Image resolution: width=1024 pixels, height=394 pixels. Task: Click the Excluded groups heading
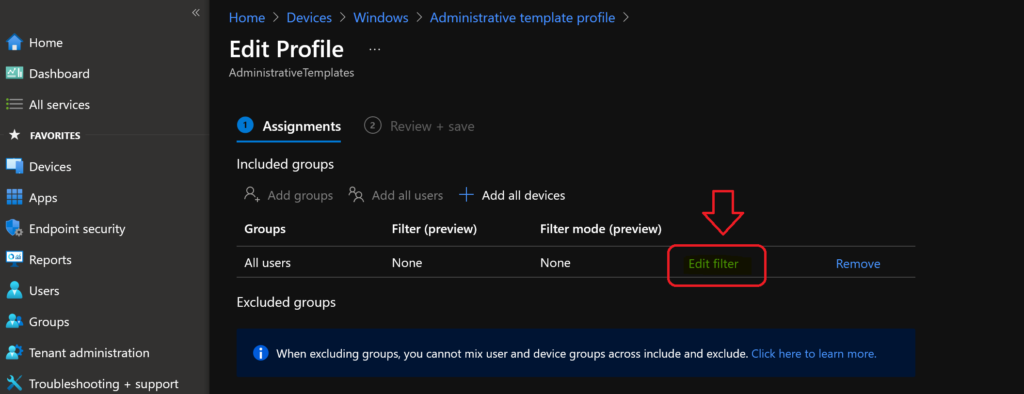pyautogui.click(x=286, y=303)
